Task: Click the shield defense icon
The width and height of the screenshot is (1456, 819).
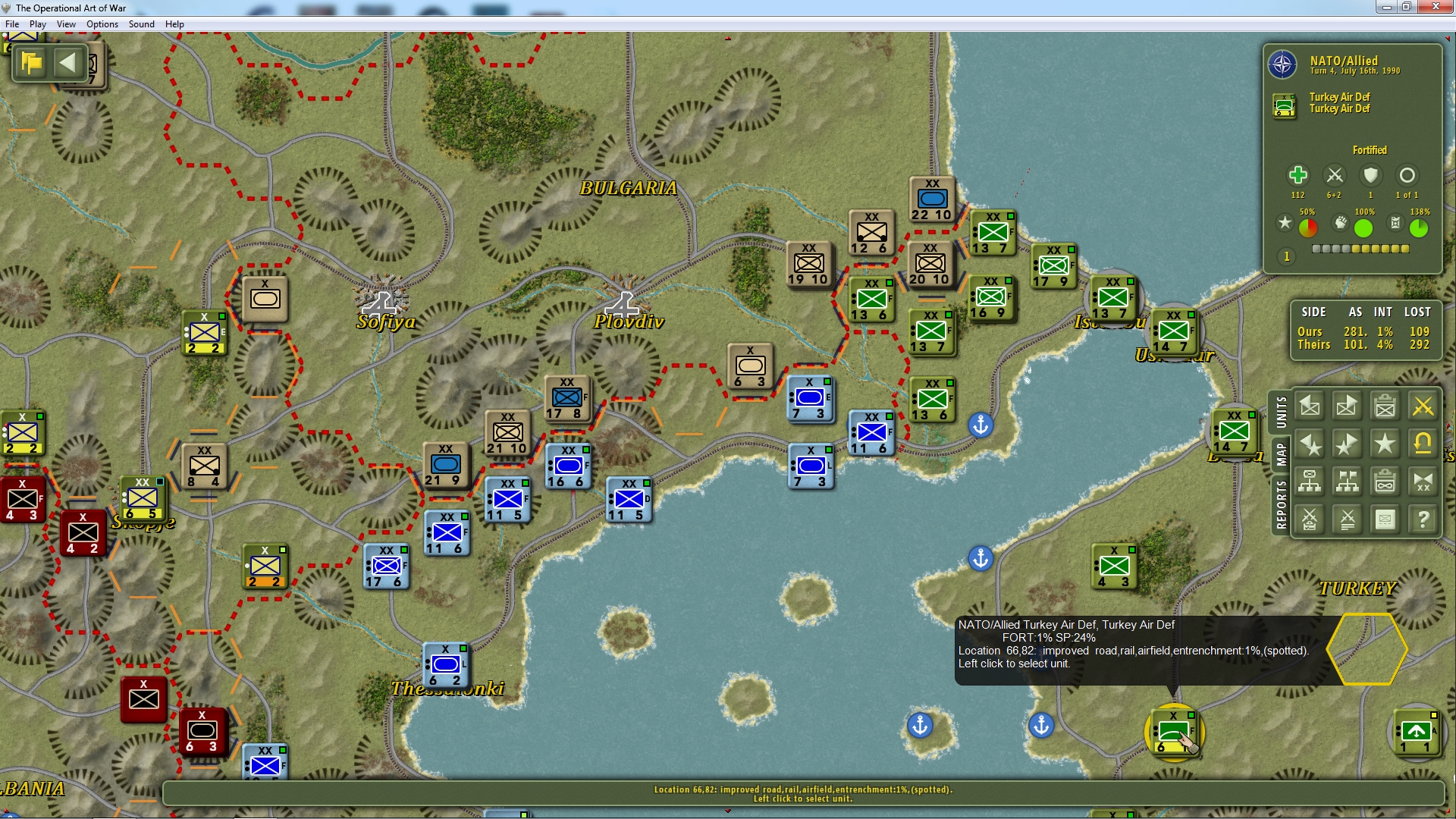Action: pyautogui.click(x=1370, y=175)
